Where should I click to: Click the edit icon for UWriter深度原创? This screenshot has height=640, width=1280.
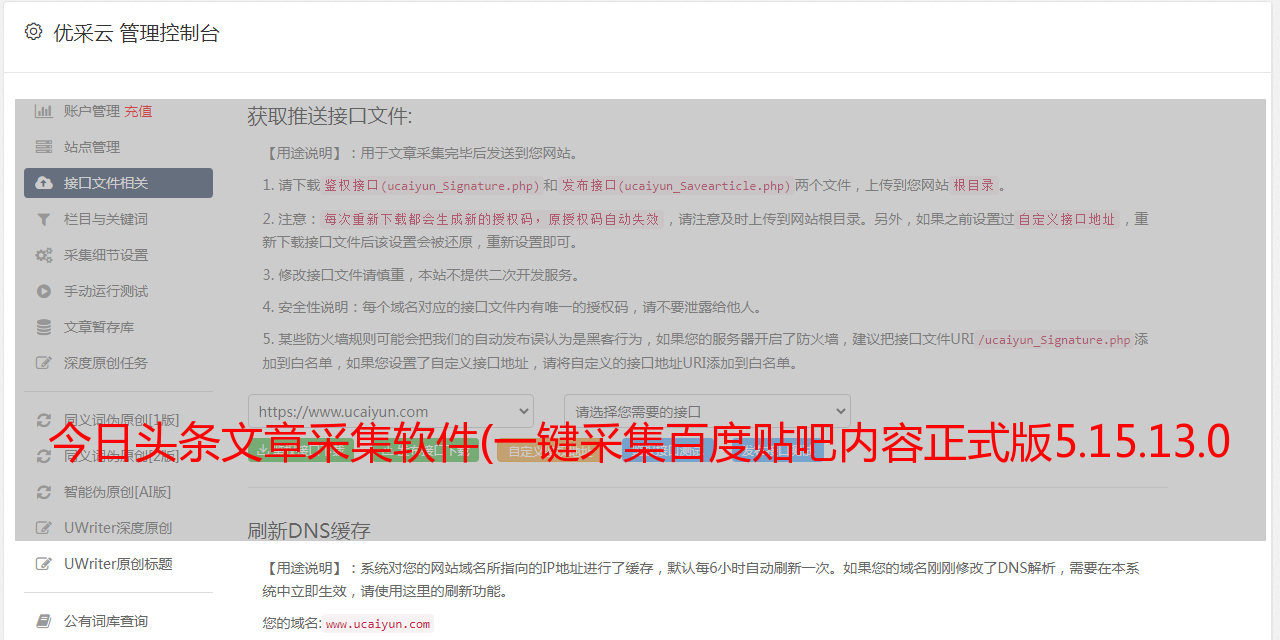tap(44, 528)
